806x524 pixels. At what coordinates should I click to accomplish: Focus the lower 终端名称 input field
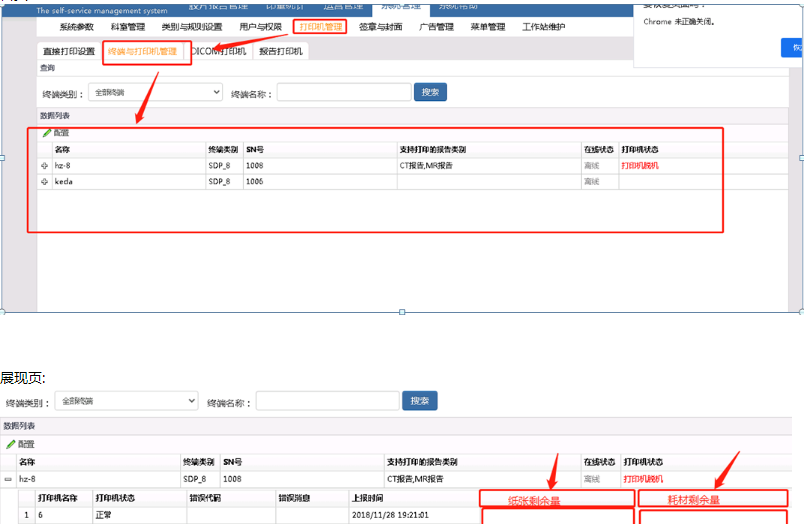pos(323,401)
